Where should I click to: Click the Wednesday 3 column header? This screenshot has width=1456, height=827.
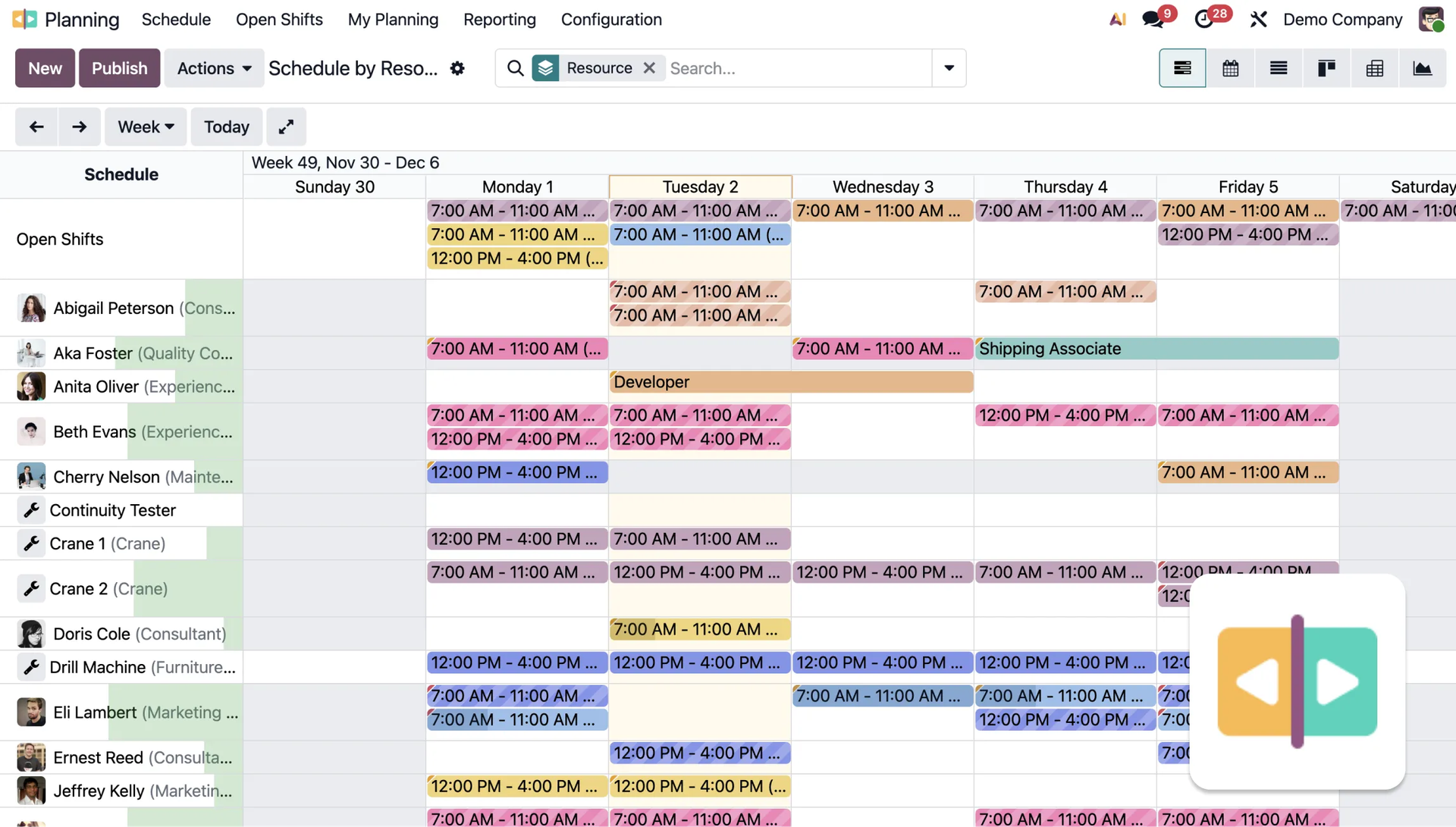pyautogui.click(x=883, y=186)
